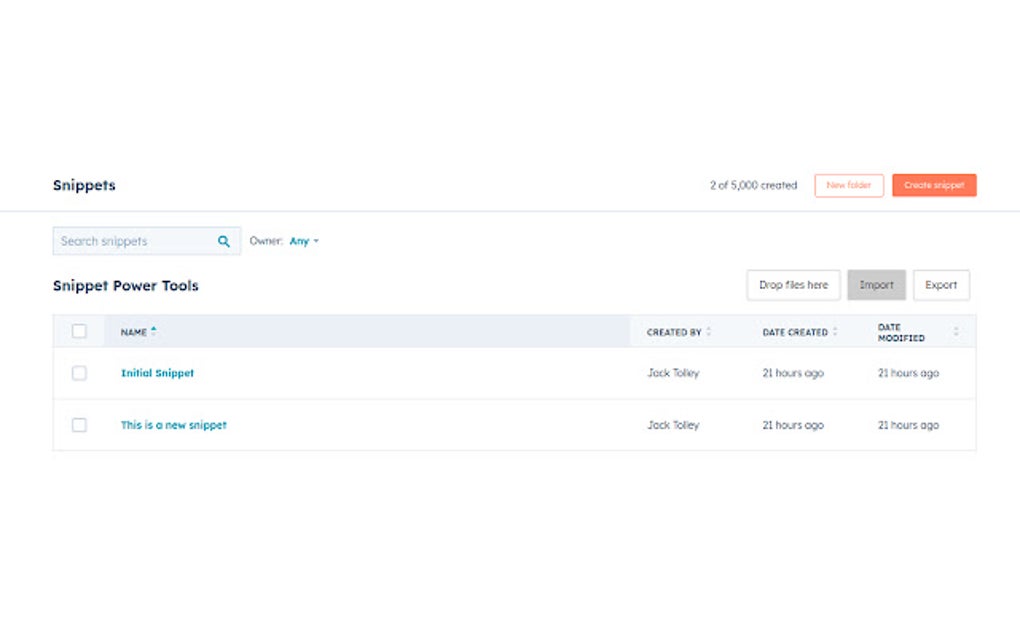1020x638 pixels.
Task: Open the Owner Any dropdown
Action: (303, 241)
